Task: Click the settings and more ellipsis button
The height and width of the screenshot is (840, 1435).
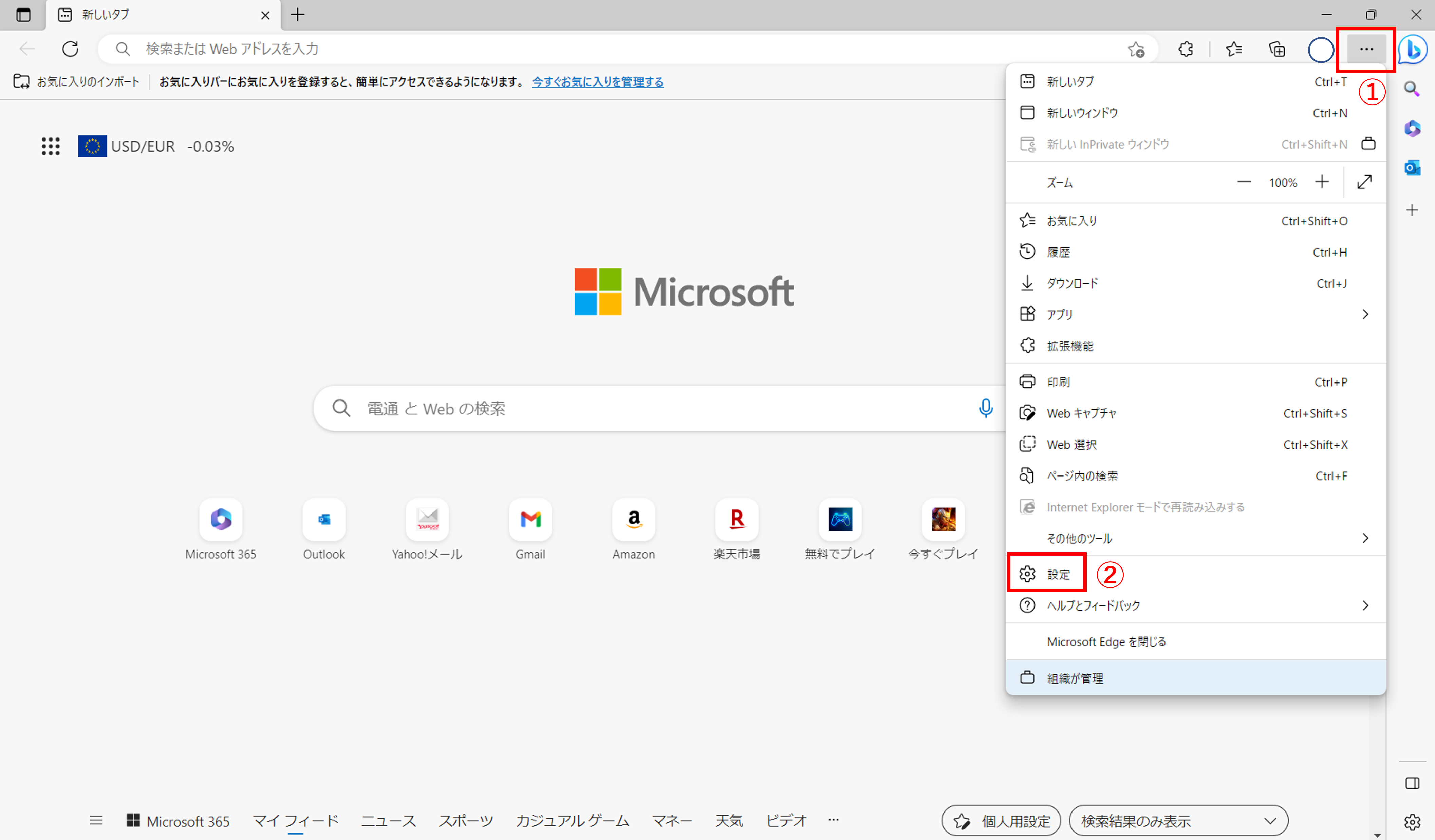Action: [x=1366, y=50]
